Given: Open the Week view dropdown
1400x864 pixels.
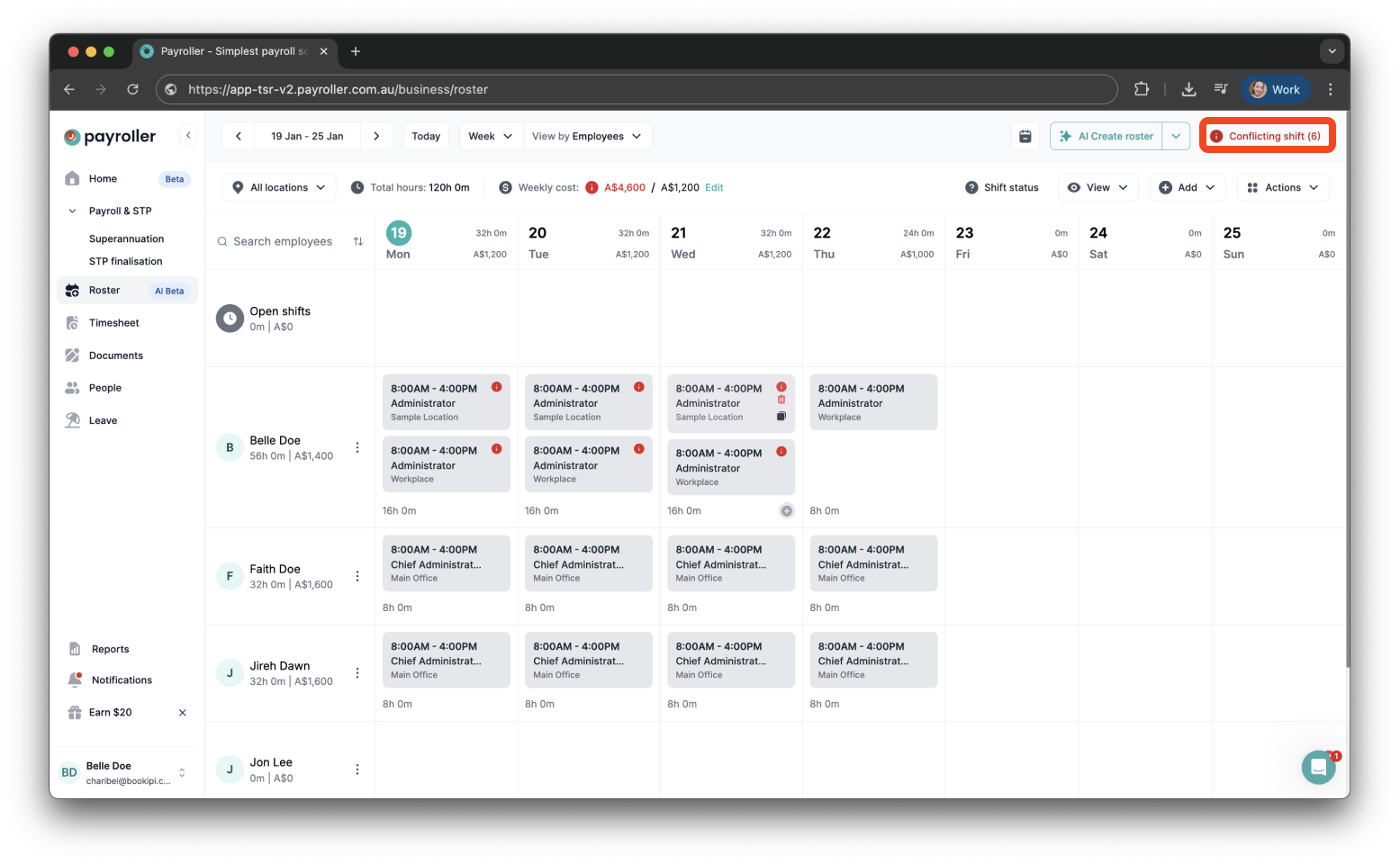Looking at the screenshot, I should 489,135.
